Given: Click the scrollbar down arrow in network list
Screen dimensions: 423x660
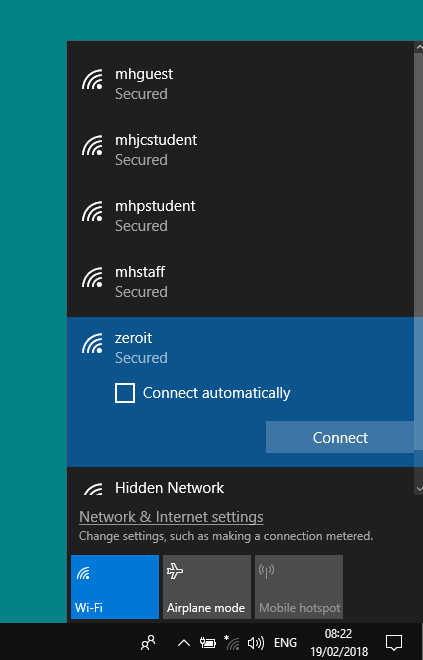Looking at the screenshot, I should (x=419, y=489).
